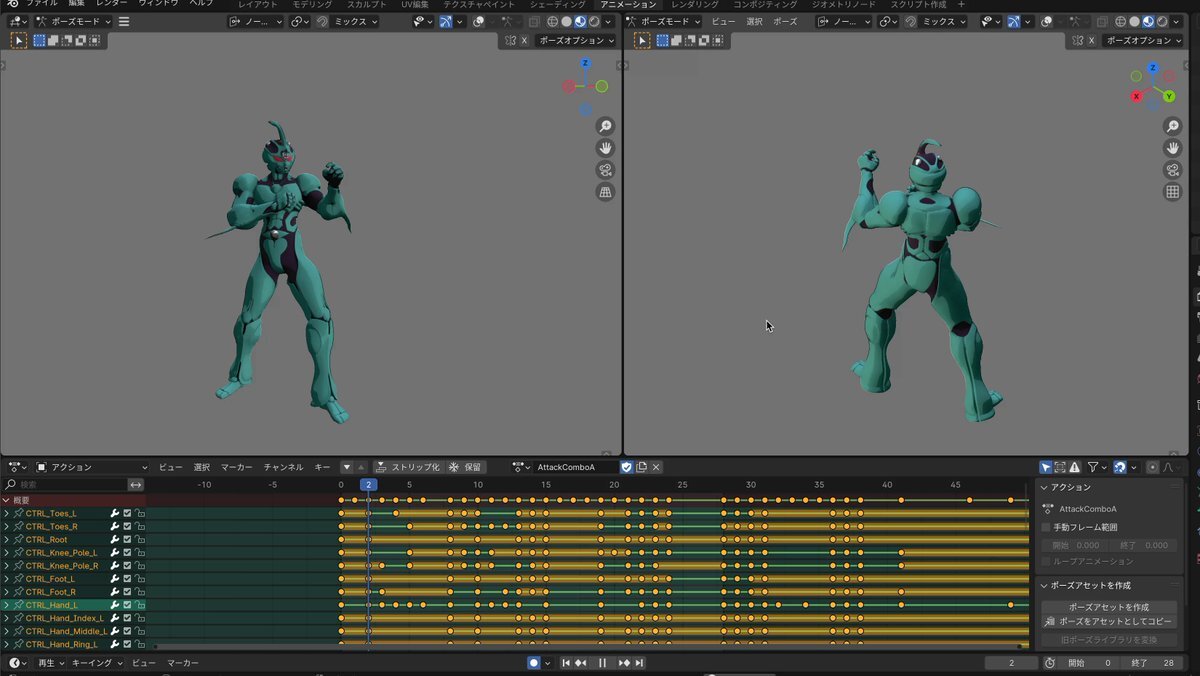Expand the CTRL_Knee_Pole_L channel
1200x676 pixels.
pos(6,553)
